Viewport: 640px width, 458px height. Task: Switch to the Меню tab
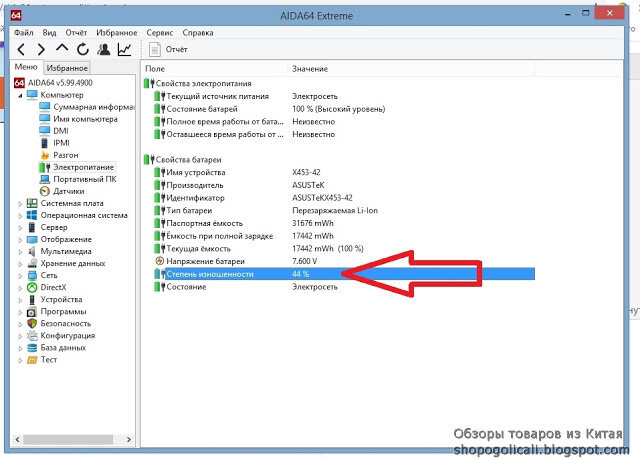[x=26, y=67]
